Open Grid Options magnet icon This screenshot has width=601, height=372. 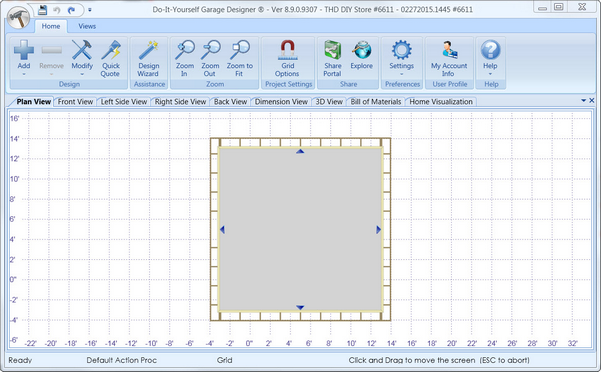point(287,50)
